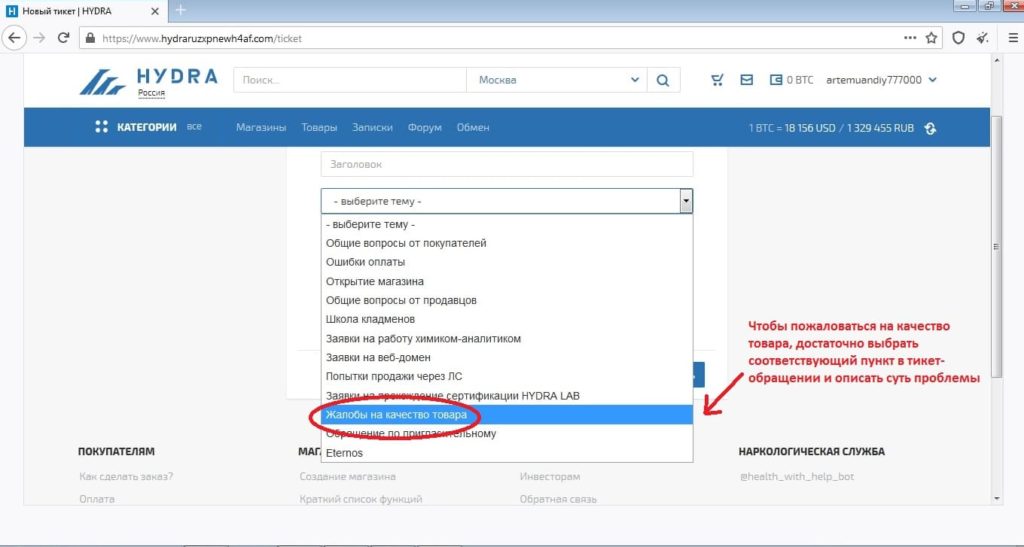This screenshot has height=547, width=1024.
Task: Bookmark the page with the star icon
Action: pos(931,38)
